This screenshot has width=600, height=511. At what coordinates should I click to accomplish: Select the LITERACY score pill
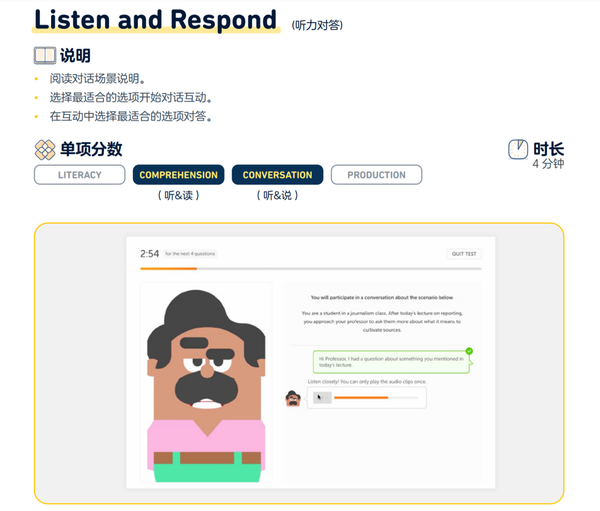(x=80, y=175)
